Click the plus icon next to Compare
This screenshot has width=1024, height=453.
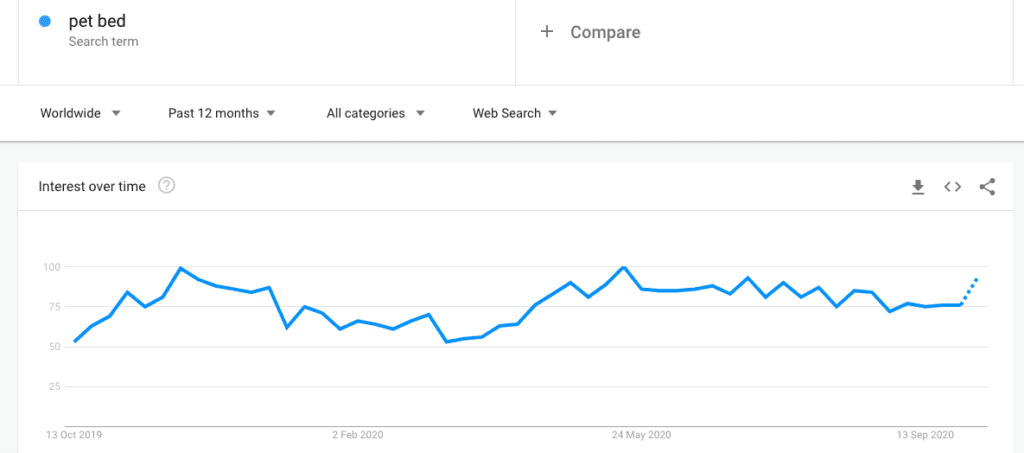[547, 31]
